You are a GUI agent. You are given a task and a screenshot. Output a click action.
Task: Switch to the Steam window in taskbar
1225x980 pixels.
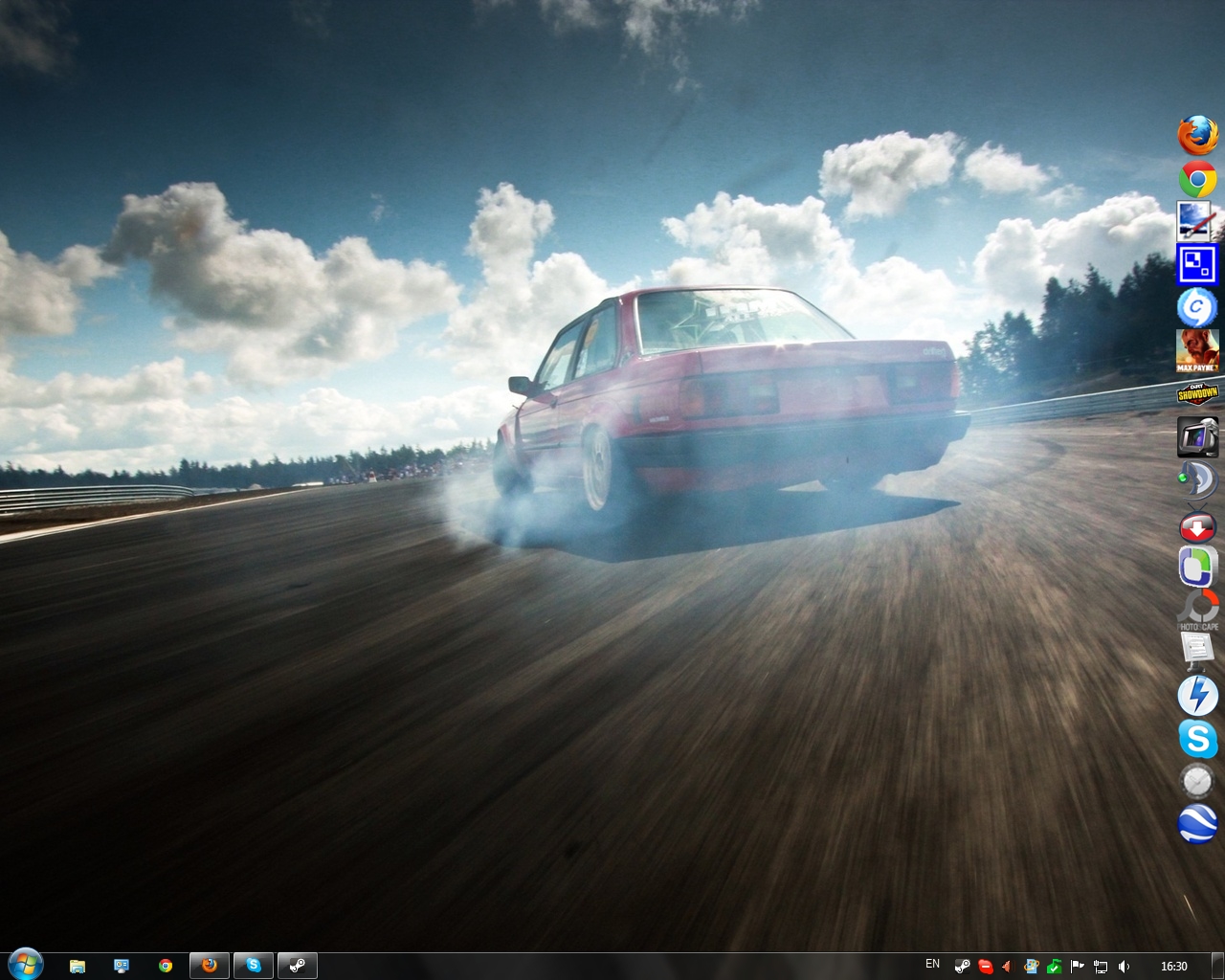click(x=298, y=966)
